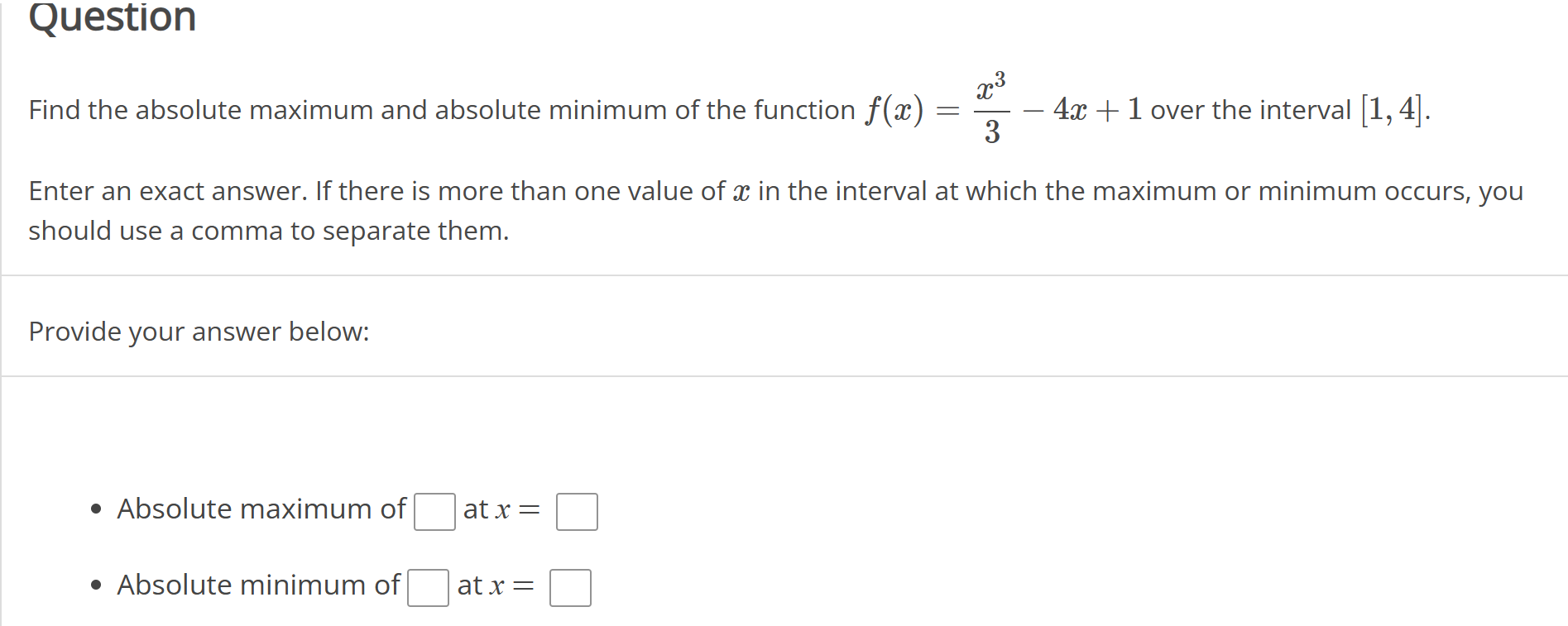The width and height of the screenshot is (1568, 626).
Task: Click the bullet next to Absolute maximum
Action: point(96,509)
